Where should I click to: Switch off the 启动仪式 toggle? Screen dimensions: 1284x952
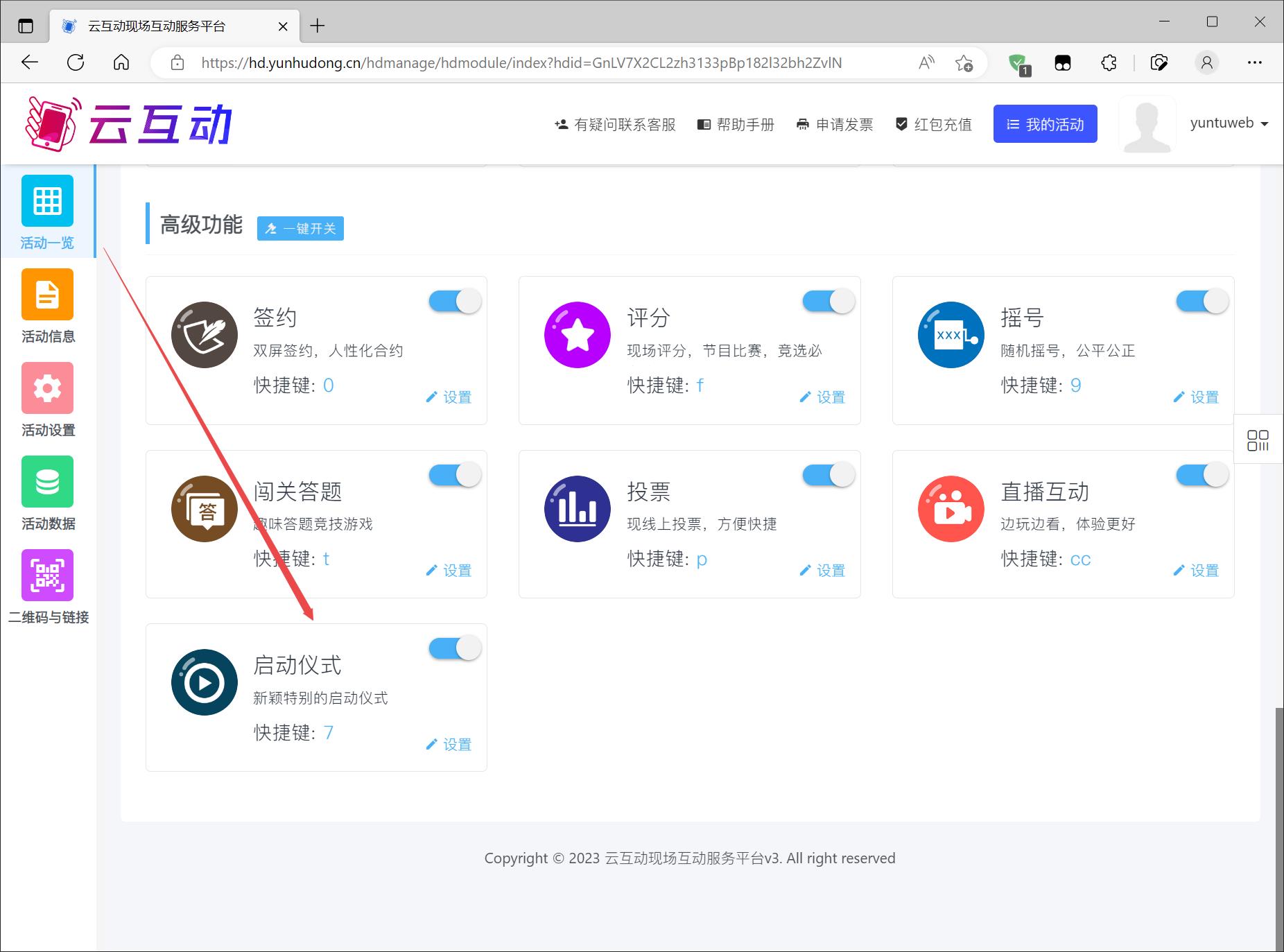coord(455,649)
